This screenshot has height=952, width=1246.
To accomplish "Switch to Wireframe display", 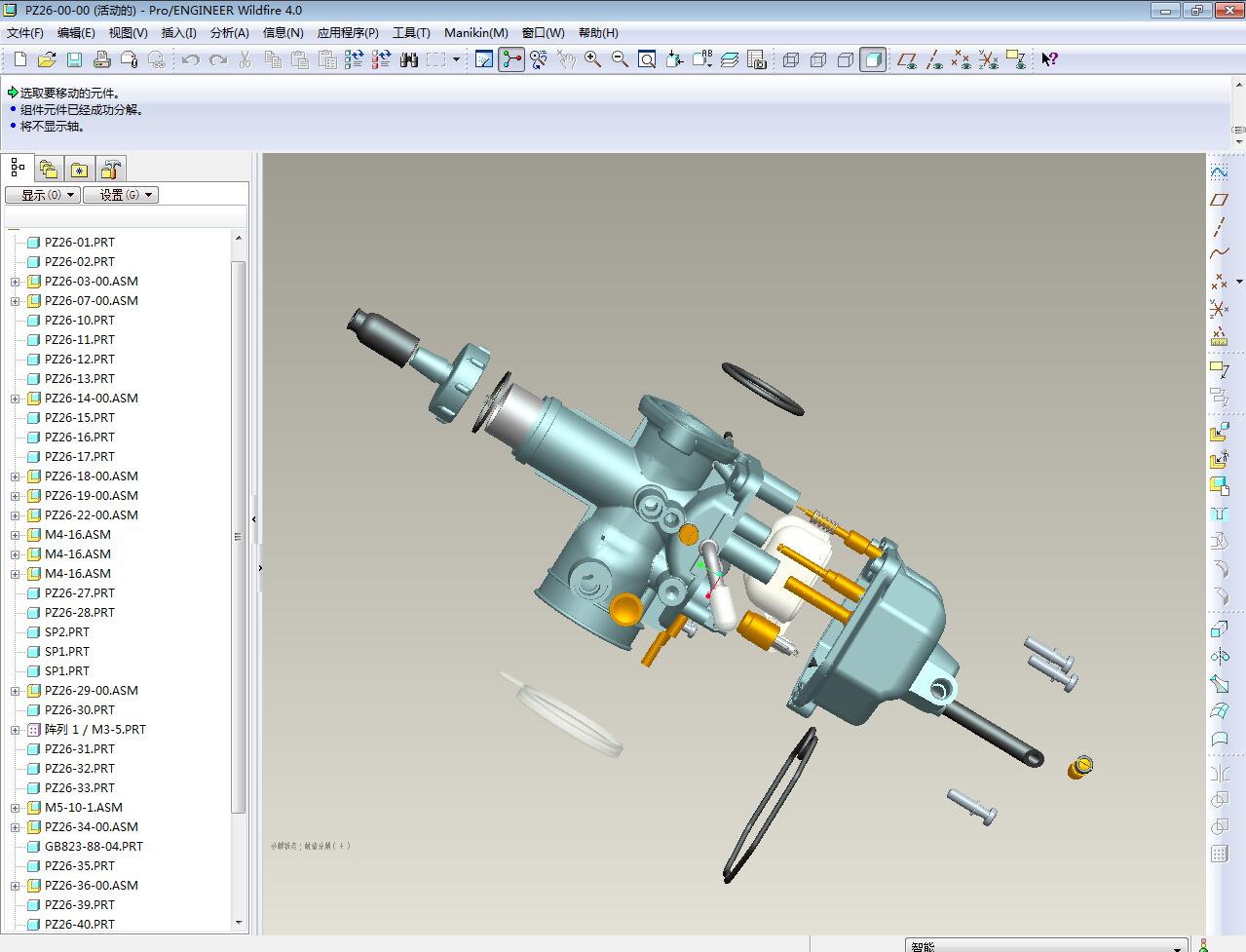I will click(791, 59).
